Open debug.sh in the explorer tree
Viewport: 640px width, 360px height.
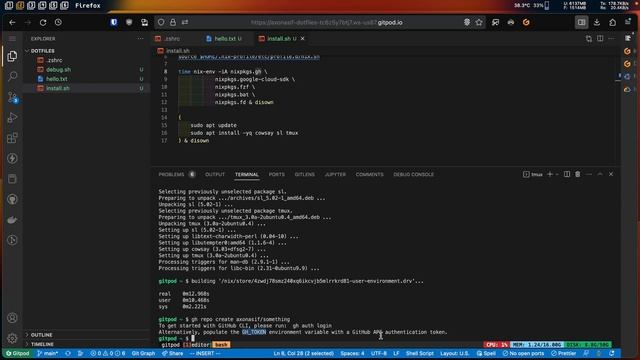pyautogui.click(x=86, y=69)
